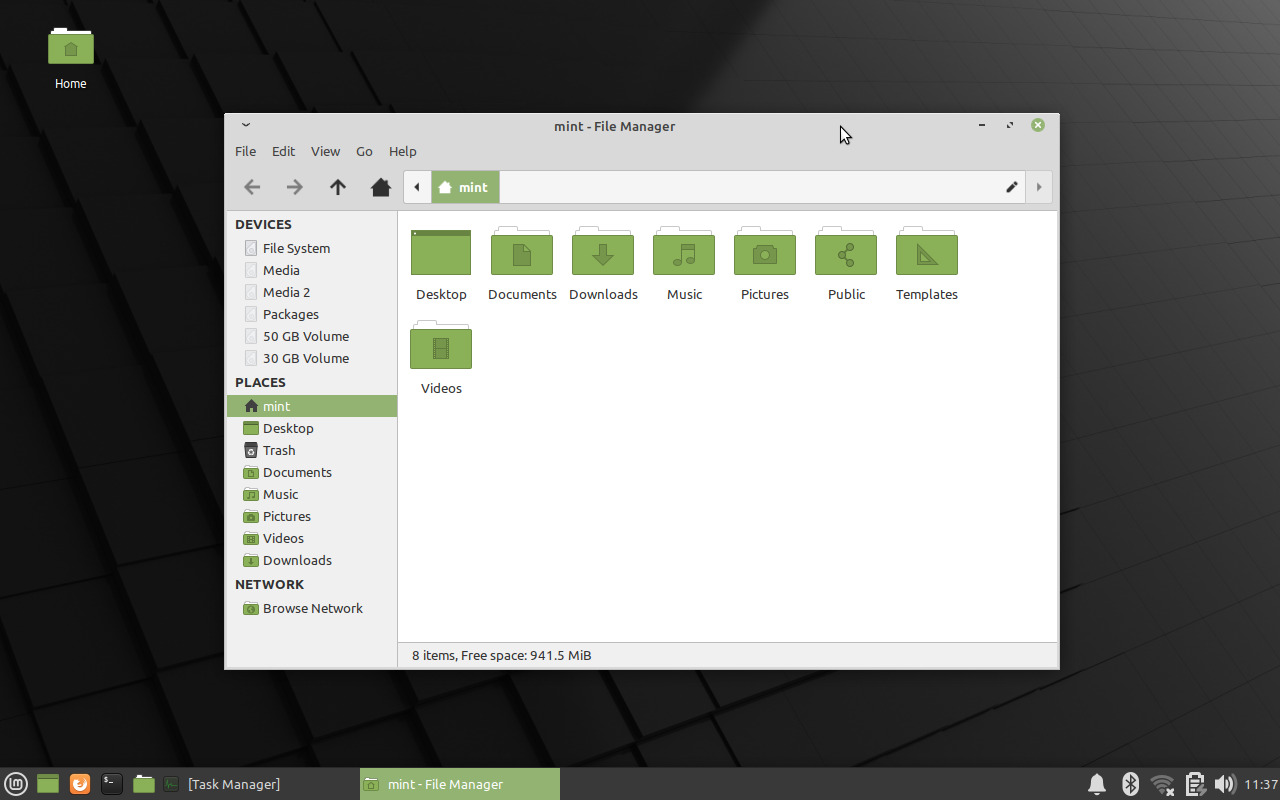Select 50 GB Volume device
This screenshot has width=1280, height=800.
305,336
